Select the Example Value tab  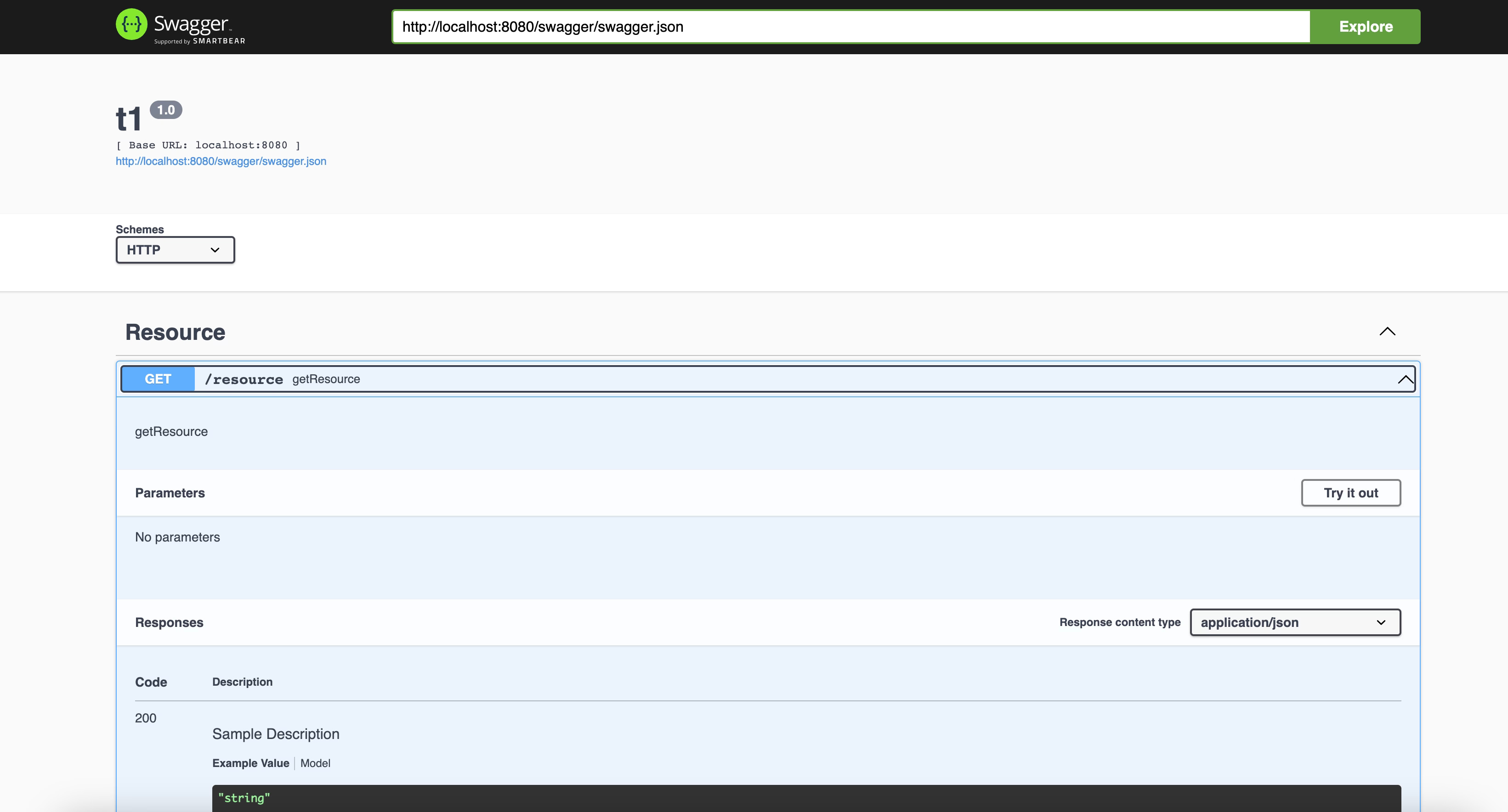[x=250, y=763]
